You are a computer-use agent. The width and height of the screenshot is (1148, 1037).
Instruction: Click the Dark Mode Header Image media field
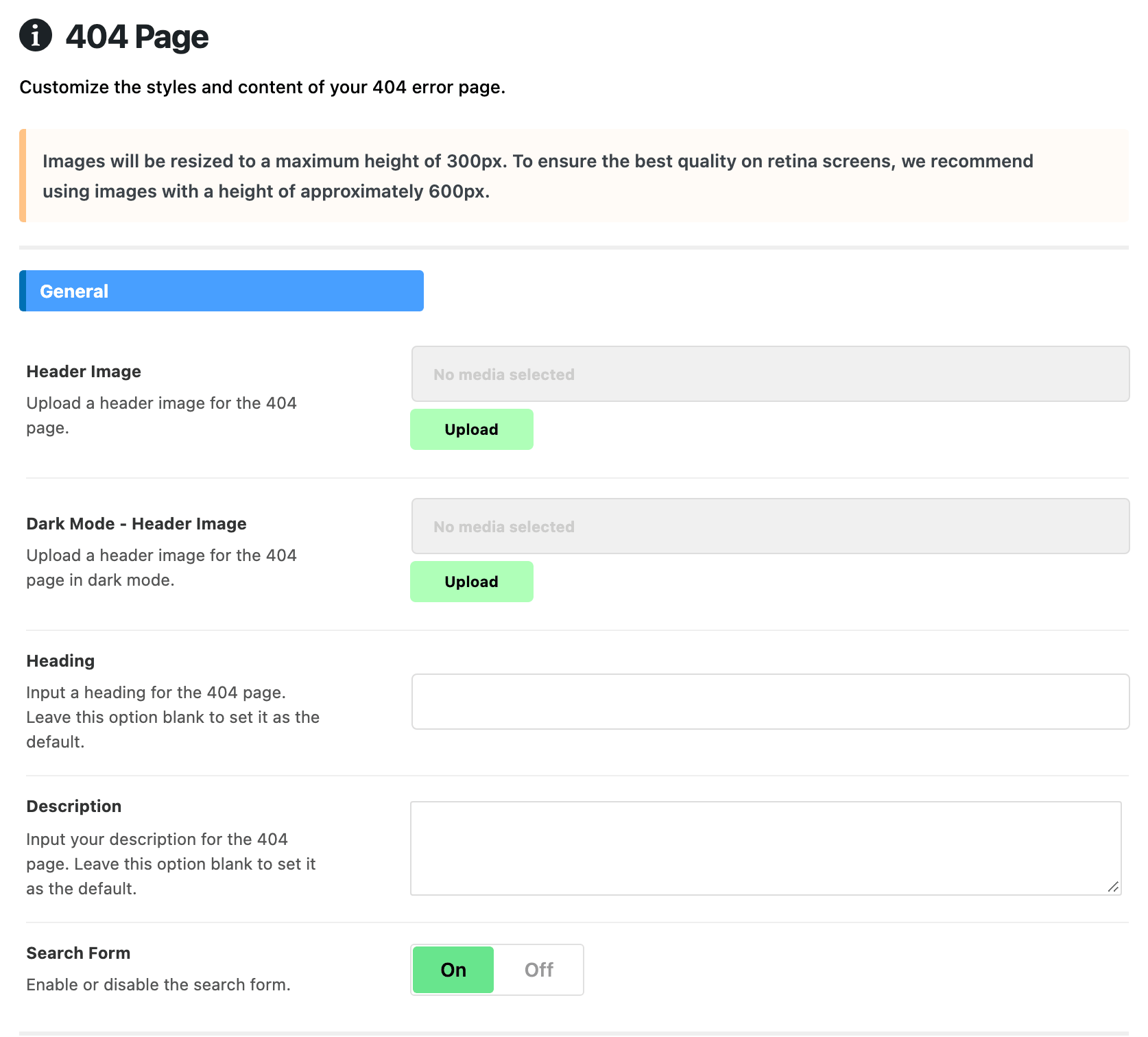point(770,526)
